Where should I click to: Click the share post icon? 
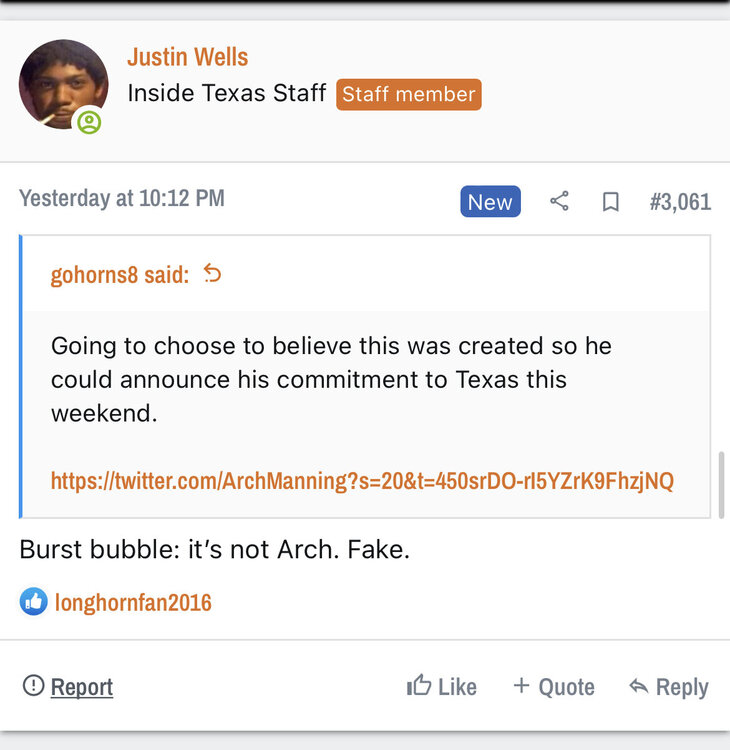pyautogui.click(x=559, y=201)
